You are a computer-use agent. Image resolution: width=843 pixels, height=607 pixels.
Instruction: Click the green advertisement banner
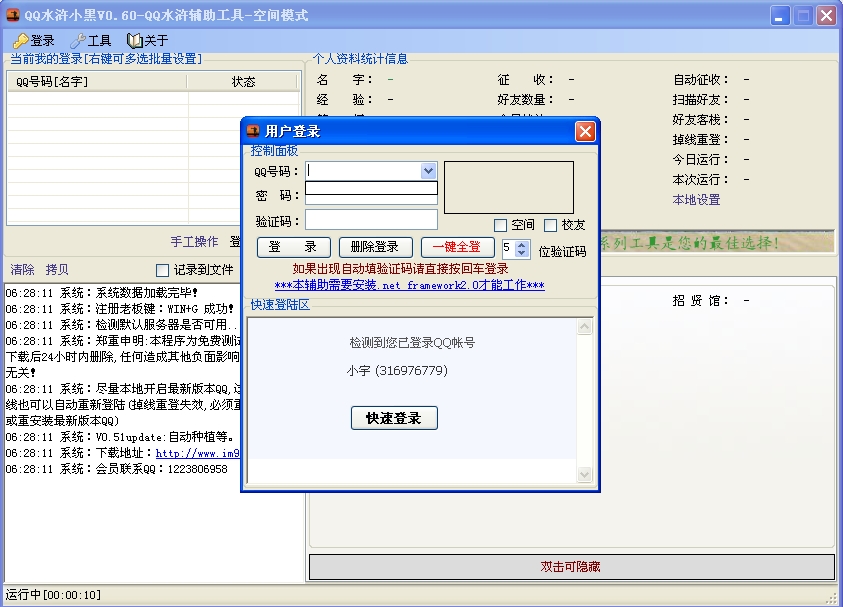(x=717, y=242)
